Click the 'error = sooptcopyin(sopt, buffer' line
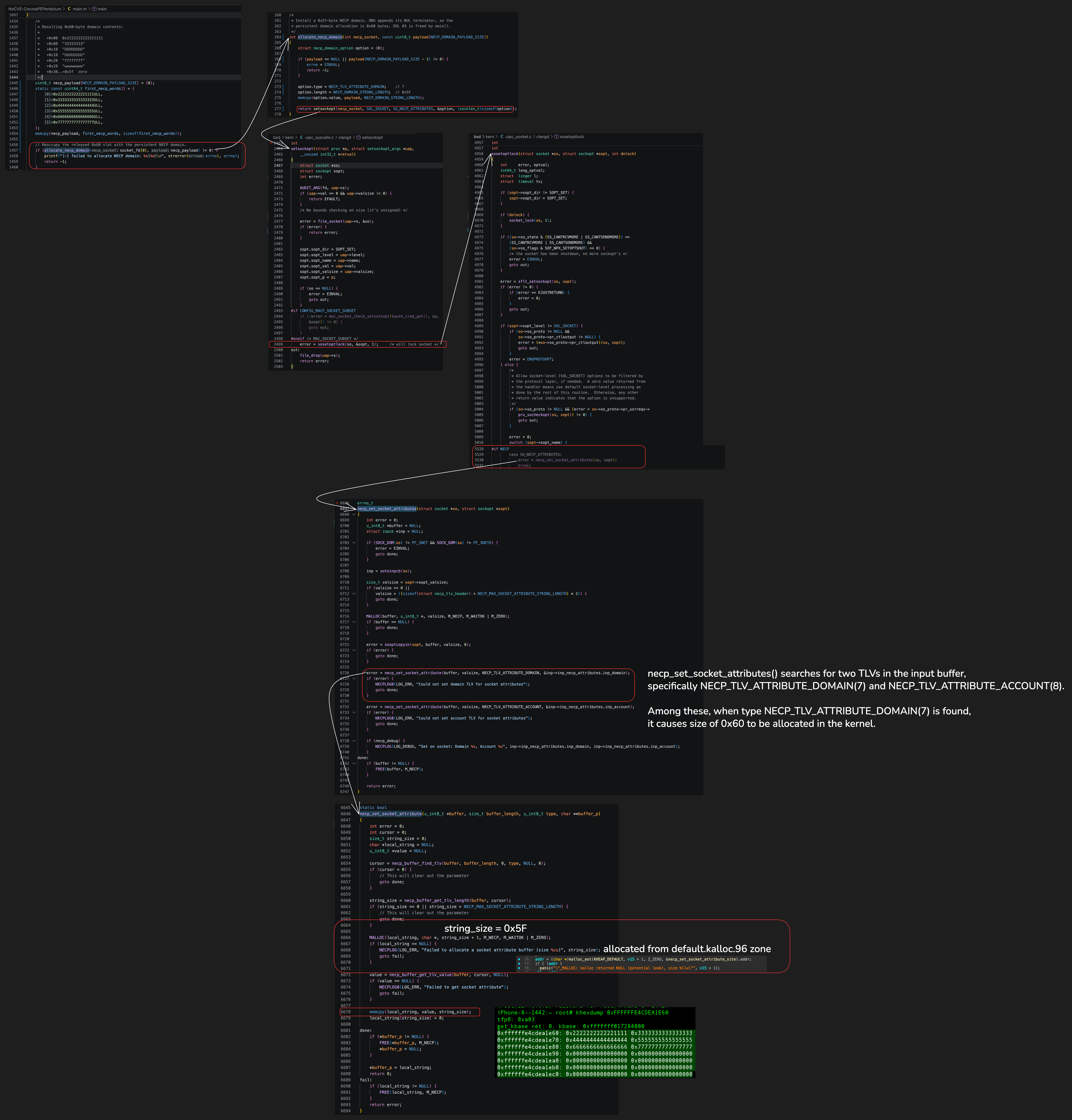 (419, 645)
